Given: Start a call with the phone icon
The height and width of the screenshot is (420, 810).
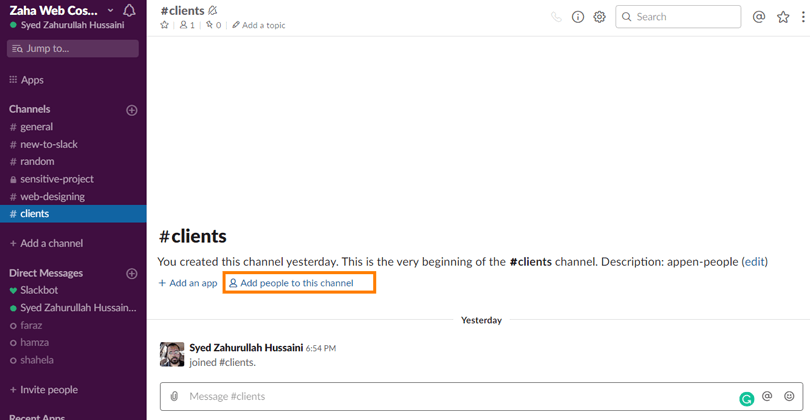Looking at the screenshot, I should point(556,17).
